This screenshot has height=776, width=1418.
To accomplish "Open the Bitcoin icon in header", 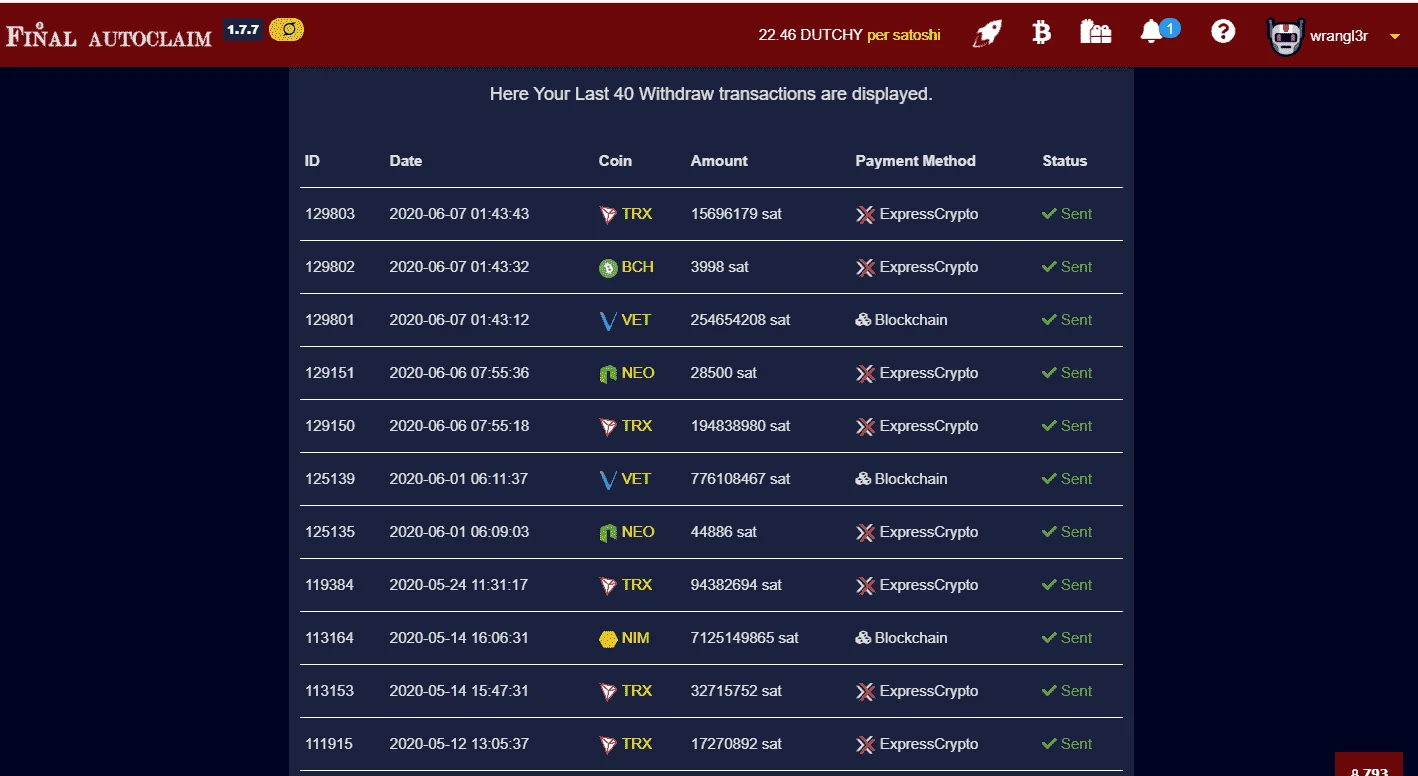I will coord(1042,33).
